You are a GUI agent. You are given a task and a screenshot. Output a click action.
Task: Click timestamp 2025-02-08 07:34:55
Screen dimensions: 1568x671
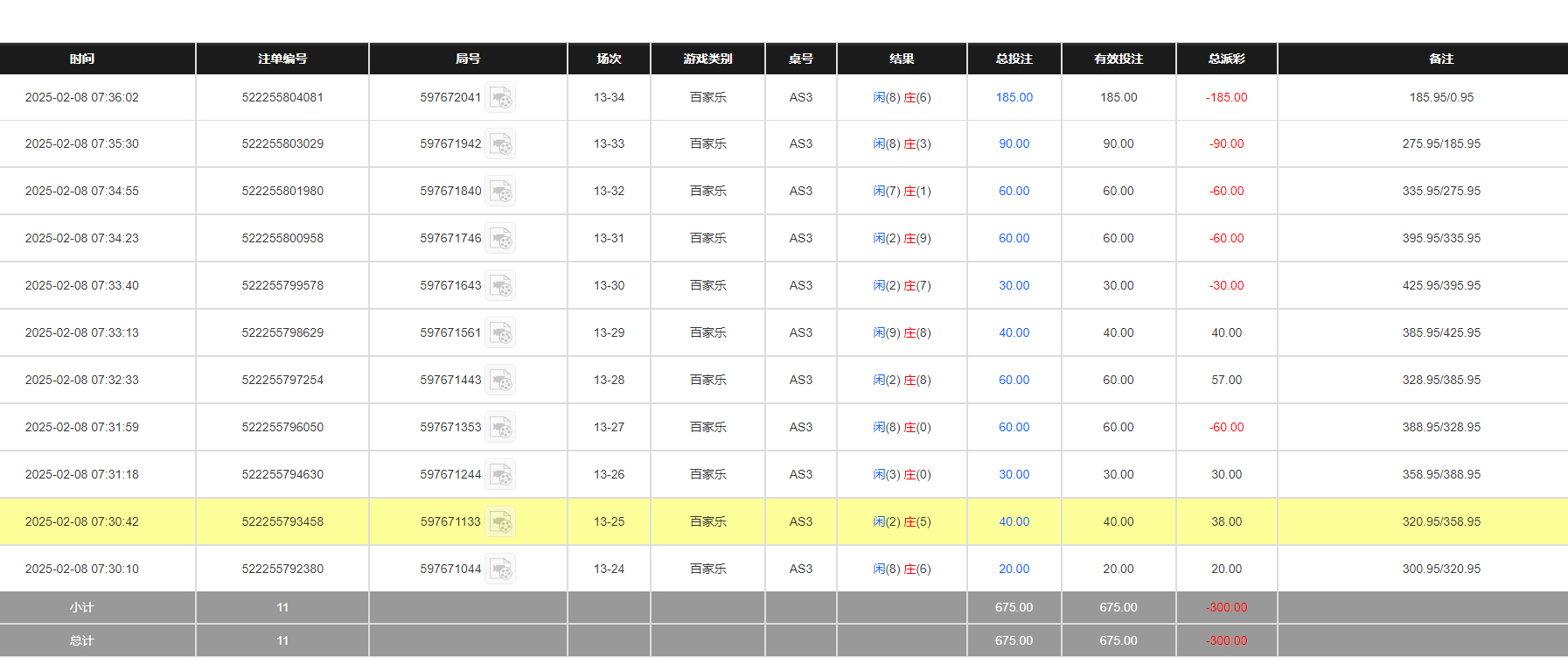82,191
